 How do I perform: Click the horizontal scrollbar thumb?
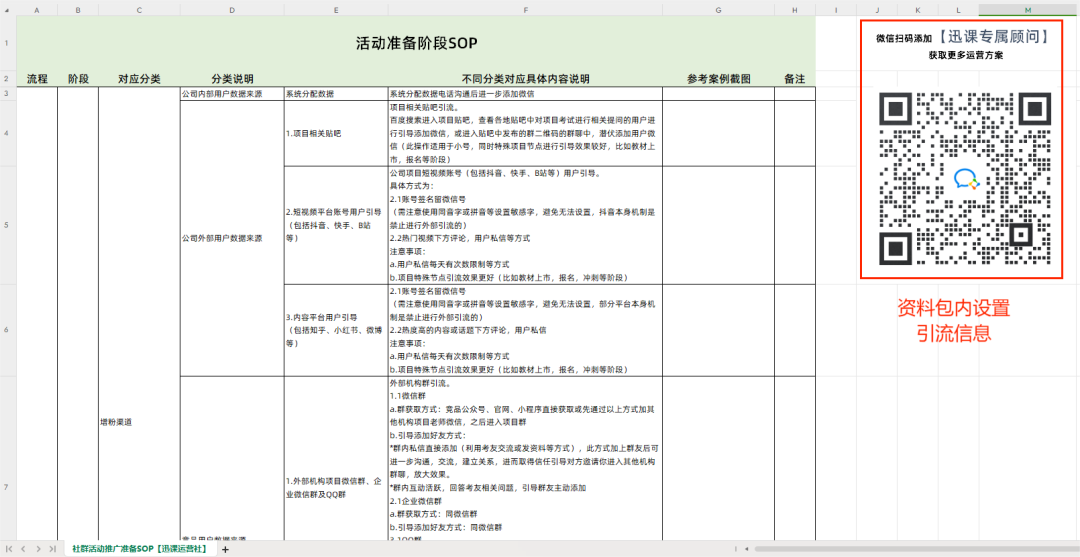pyautogui.click(x=915, y=549)
